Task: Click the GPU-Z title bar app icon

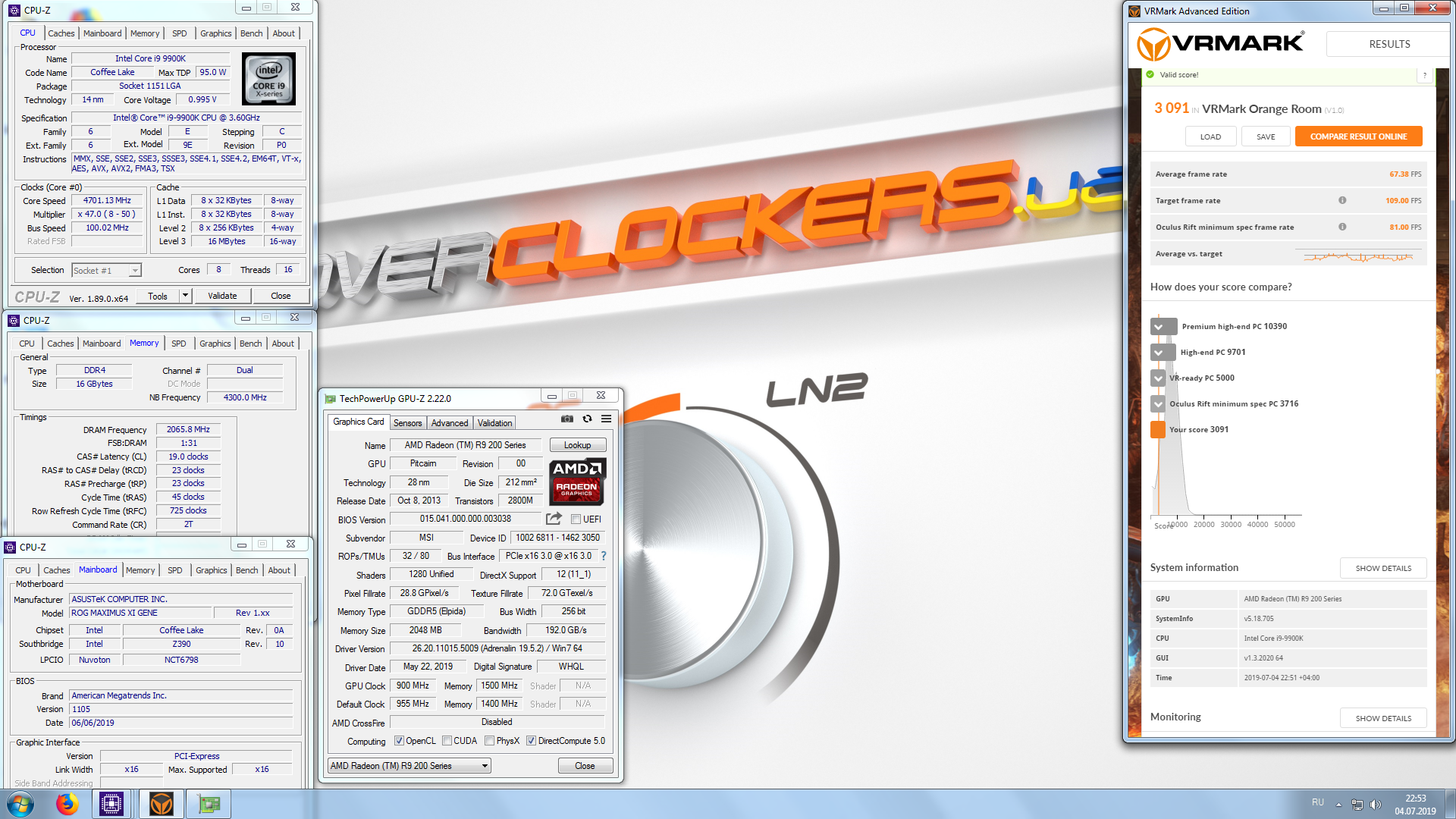Action: [x=330, y=399]
